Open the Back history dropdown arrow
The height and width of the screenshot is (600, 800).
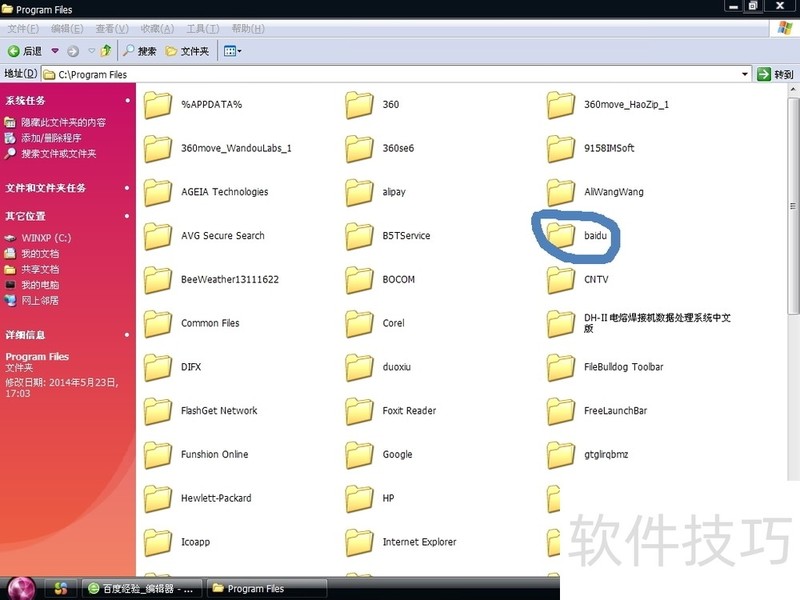pyautogui.click(x=55, y=51)
